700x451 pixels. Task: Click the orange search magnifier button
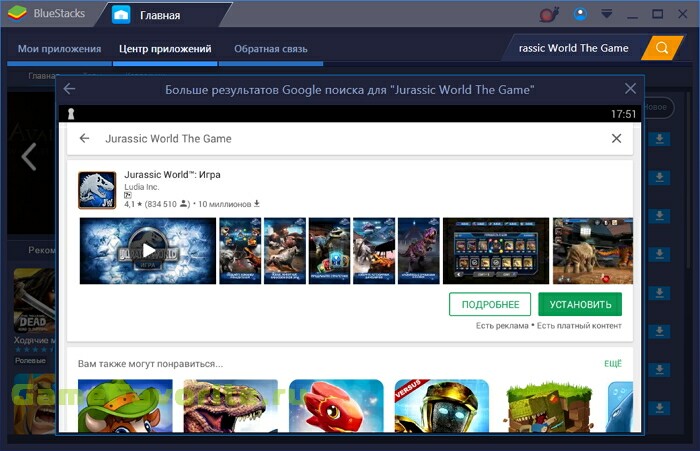click(662, 48)
